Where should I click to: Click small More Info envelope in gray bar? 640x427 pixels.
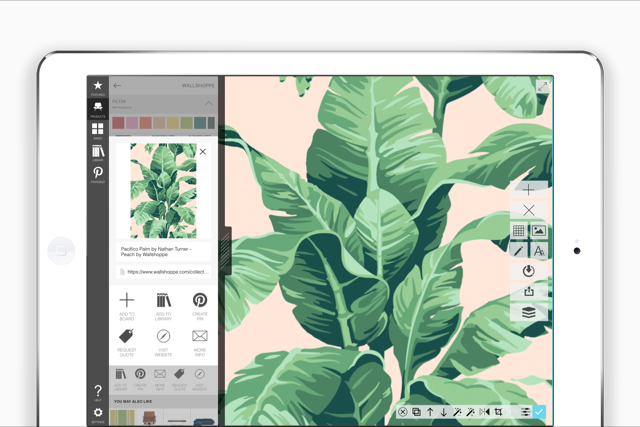tap(160, 379)
